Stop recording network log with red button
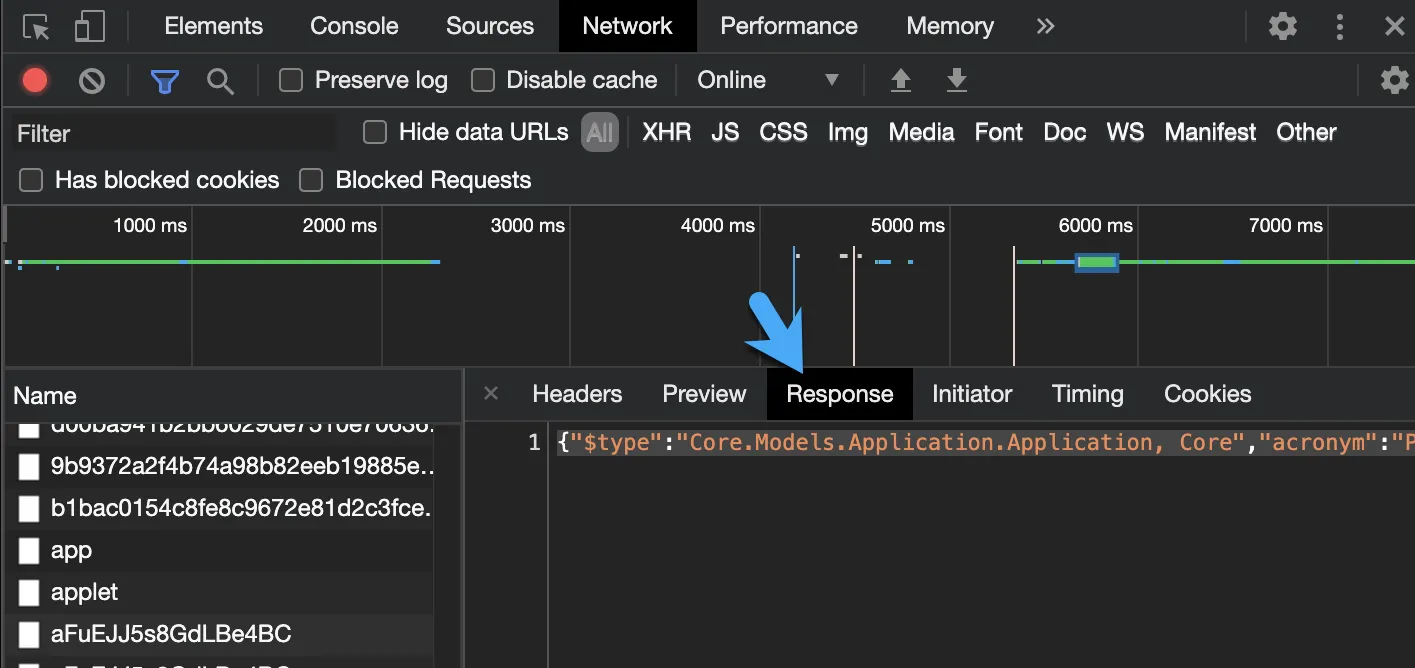This screenshot has width=1415, height=668. (35, 80)
